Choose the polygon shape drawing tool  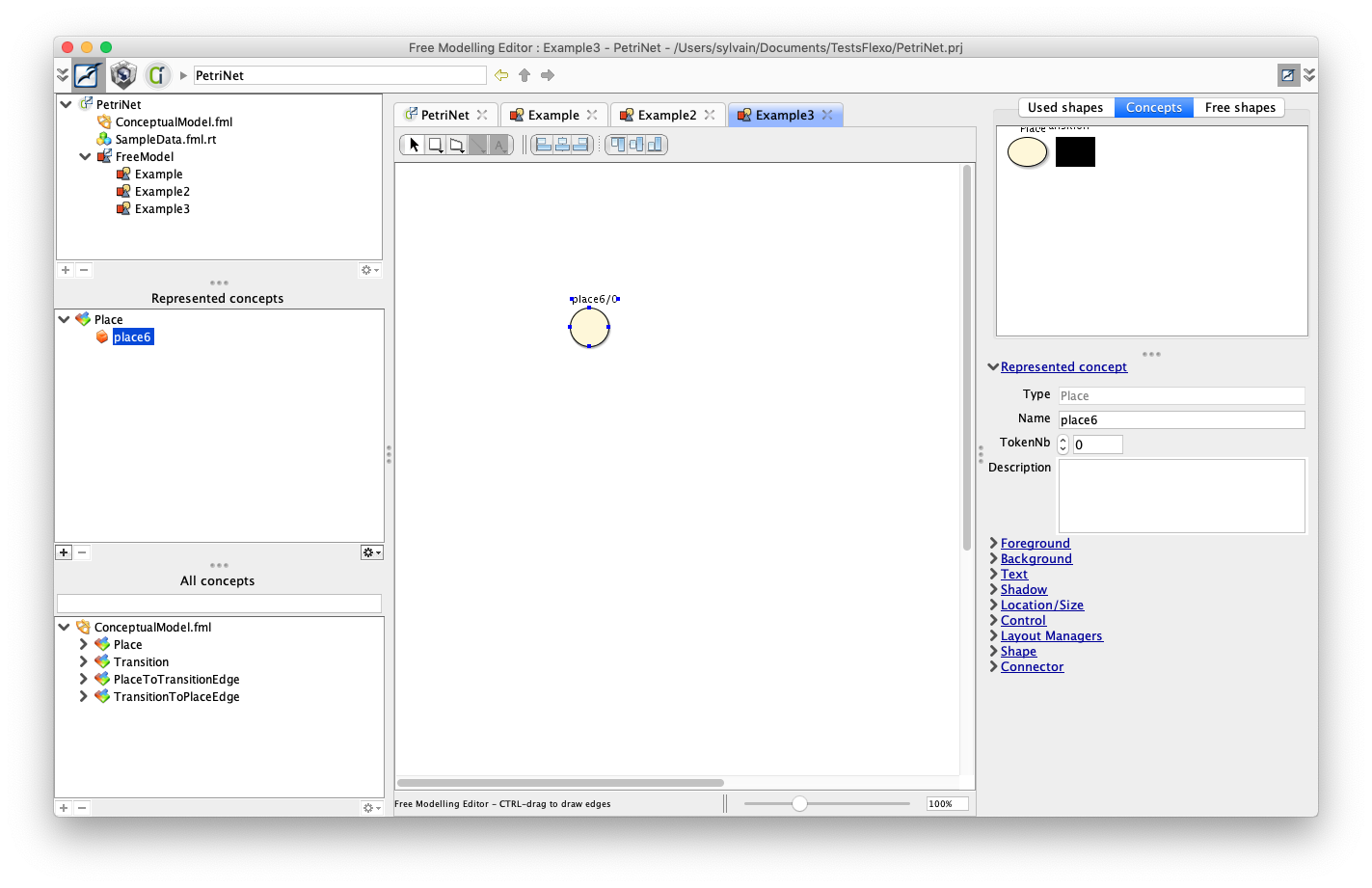(x=456, y=145)
